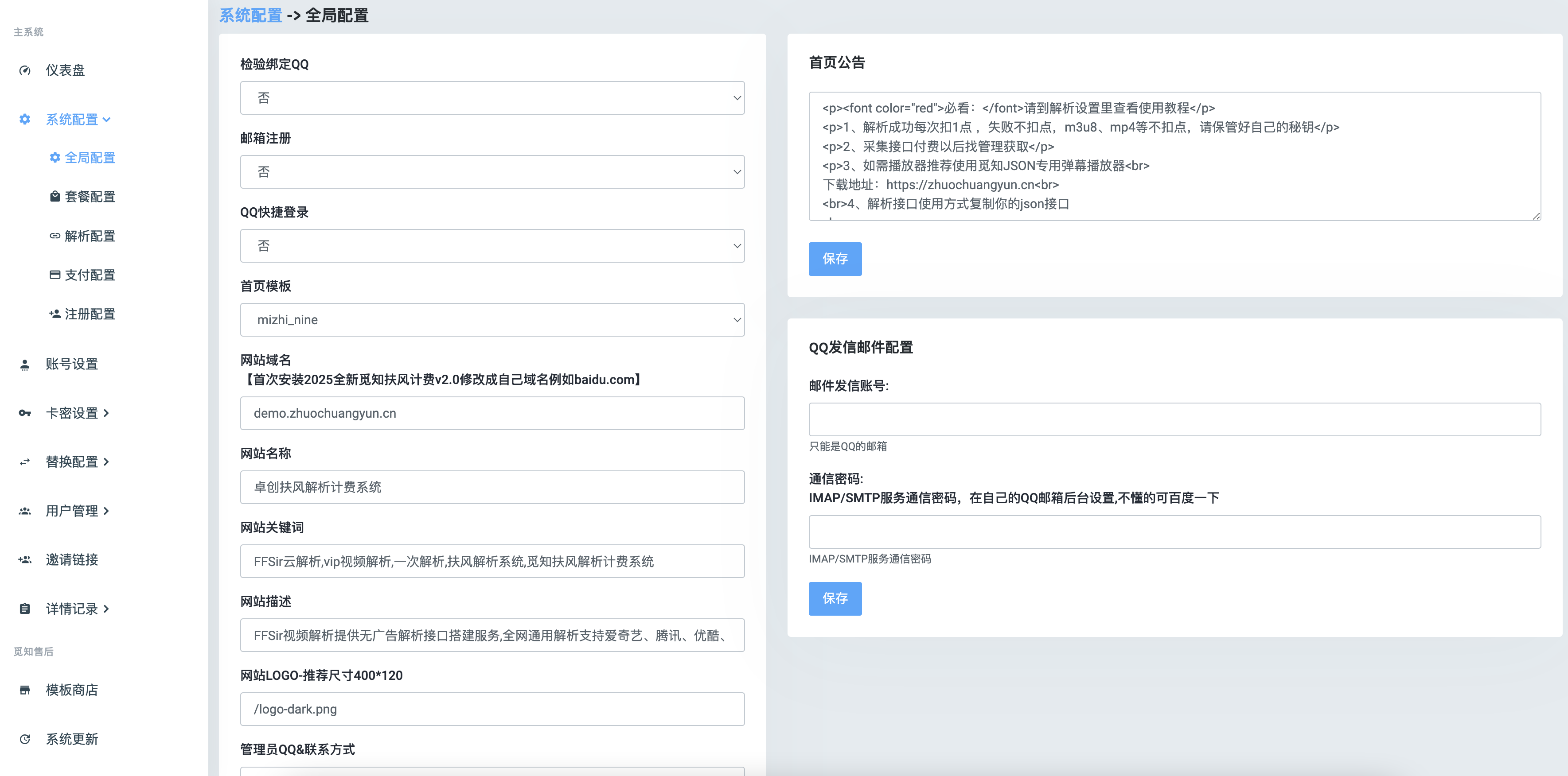Viewport: 1568px width, 776px height.
Task: Focus the 网站LOGO path input field
Action: (492, 709)
